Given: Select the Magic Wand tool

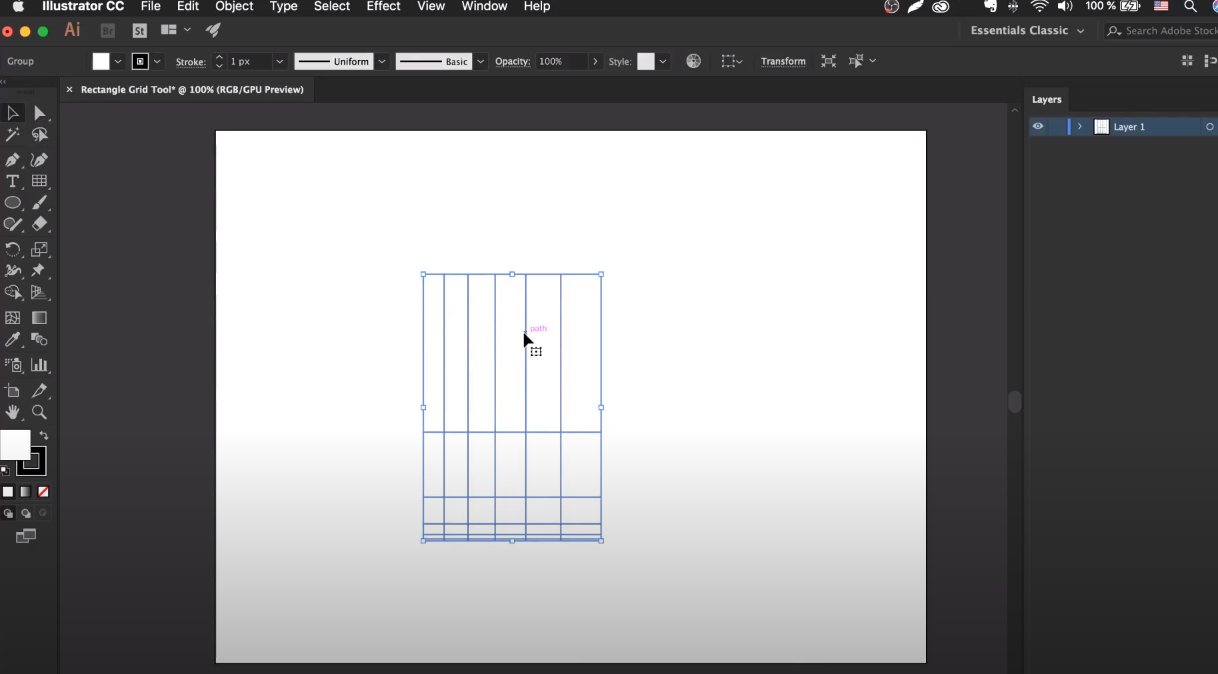Looking at the screenshot, I should pyautogui.click(x=12, y=135).
